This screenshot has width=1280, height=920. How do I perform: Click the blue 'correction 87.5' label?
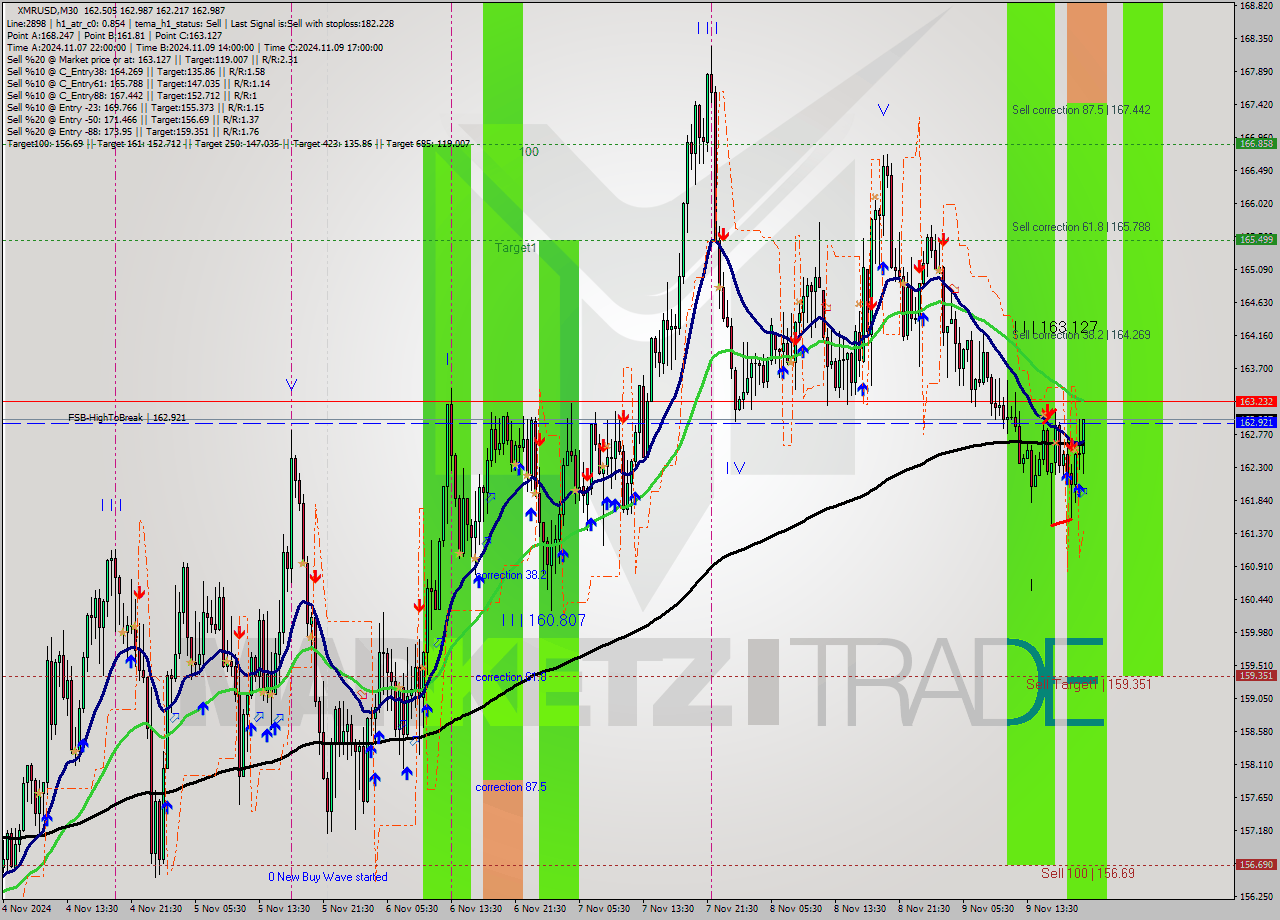click(511, 787)
